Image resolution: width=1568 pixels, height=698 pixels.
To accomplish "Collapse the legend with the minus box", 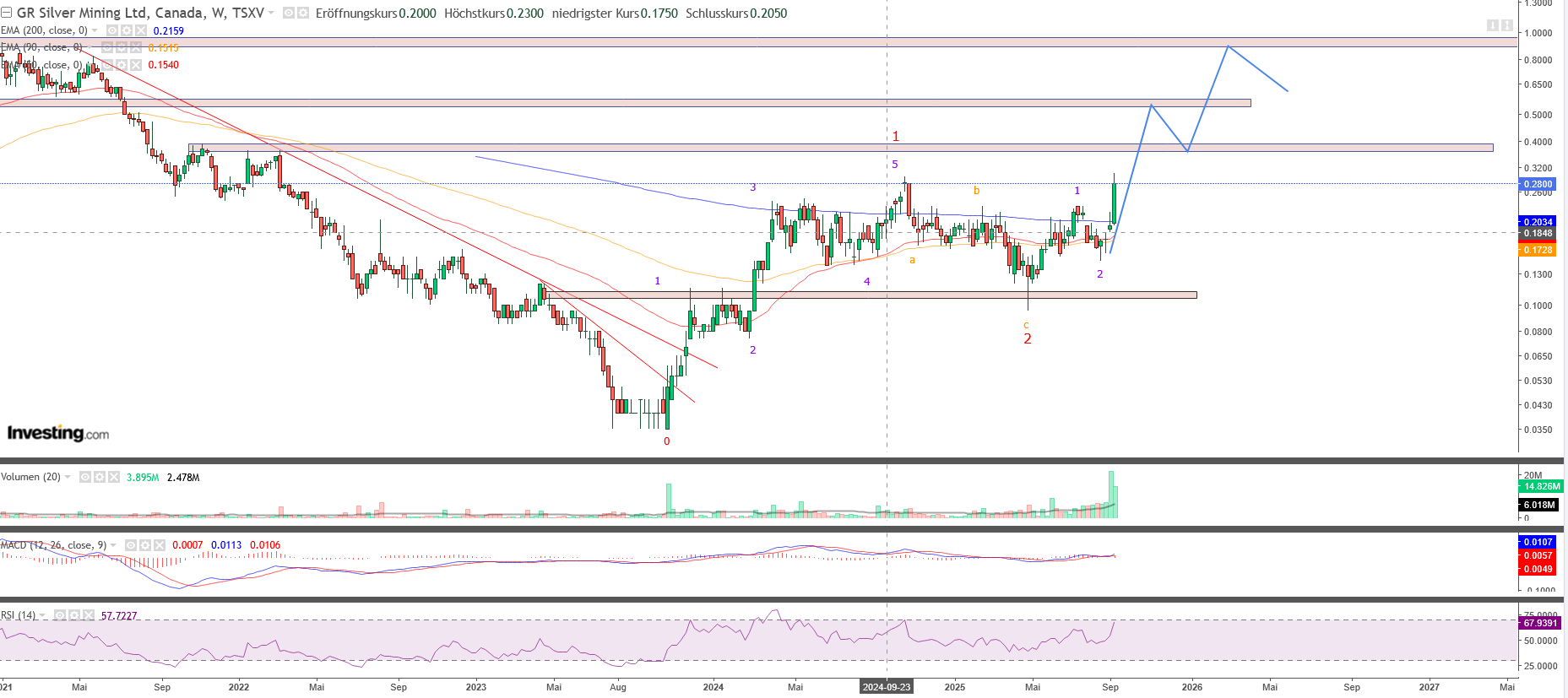I will [6, 13].
